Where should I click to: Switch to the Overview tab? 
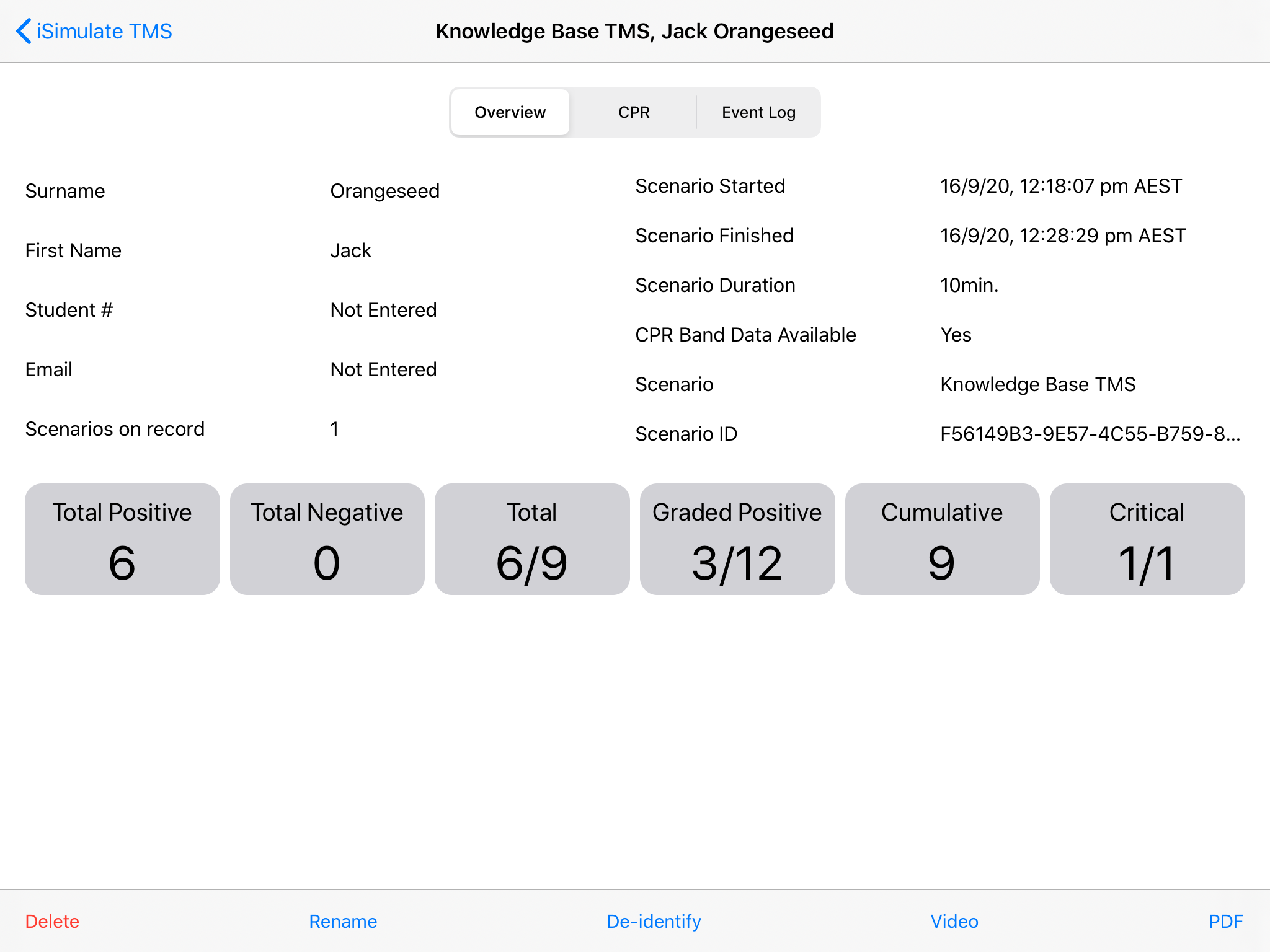(510, 112)
